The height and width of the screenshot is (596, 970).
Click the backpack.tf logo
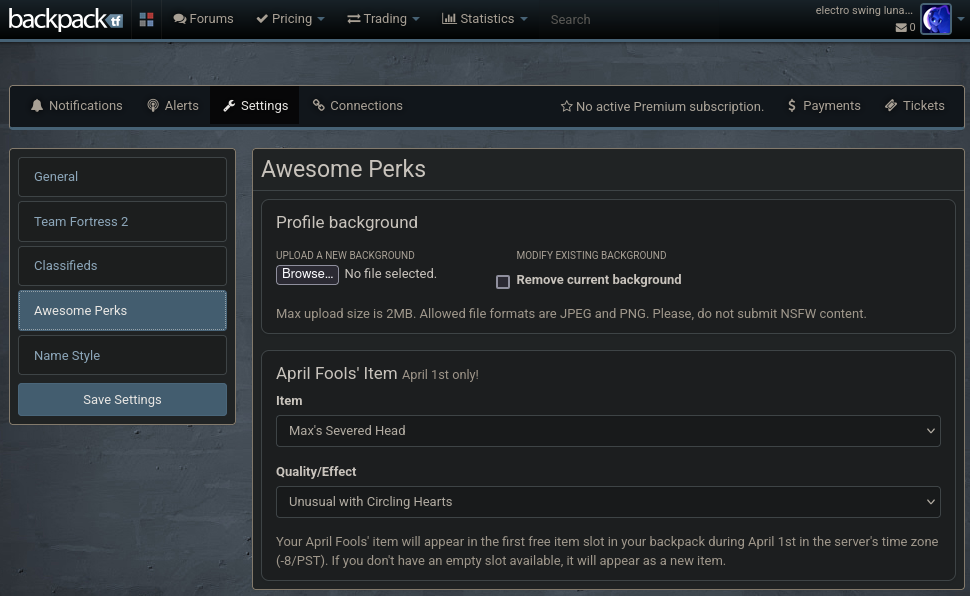coord(65,19)
